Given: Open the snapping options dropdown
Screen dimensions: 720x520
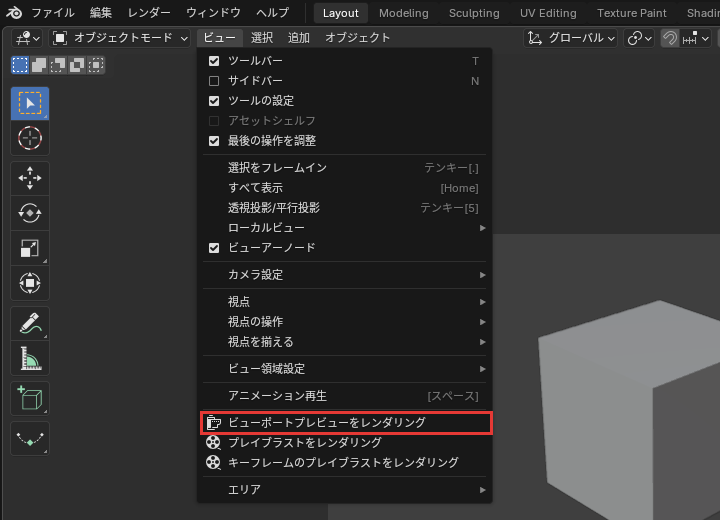Looking at the screenshot, I should pos(696,38).
